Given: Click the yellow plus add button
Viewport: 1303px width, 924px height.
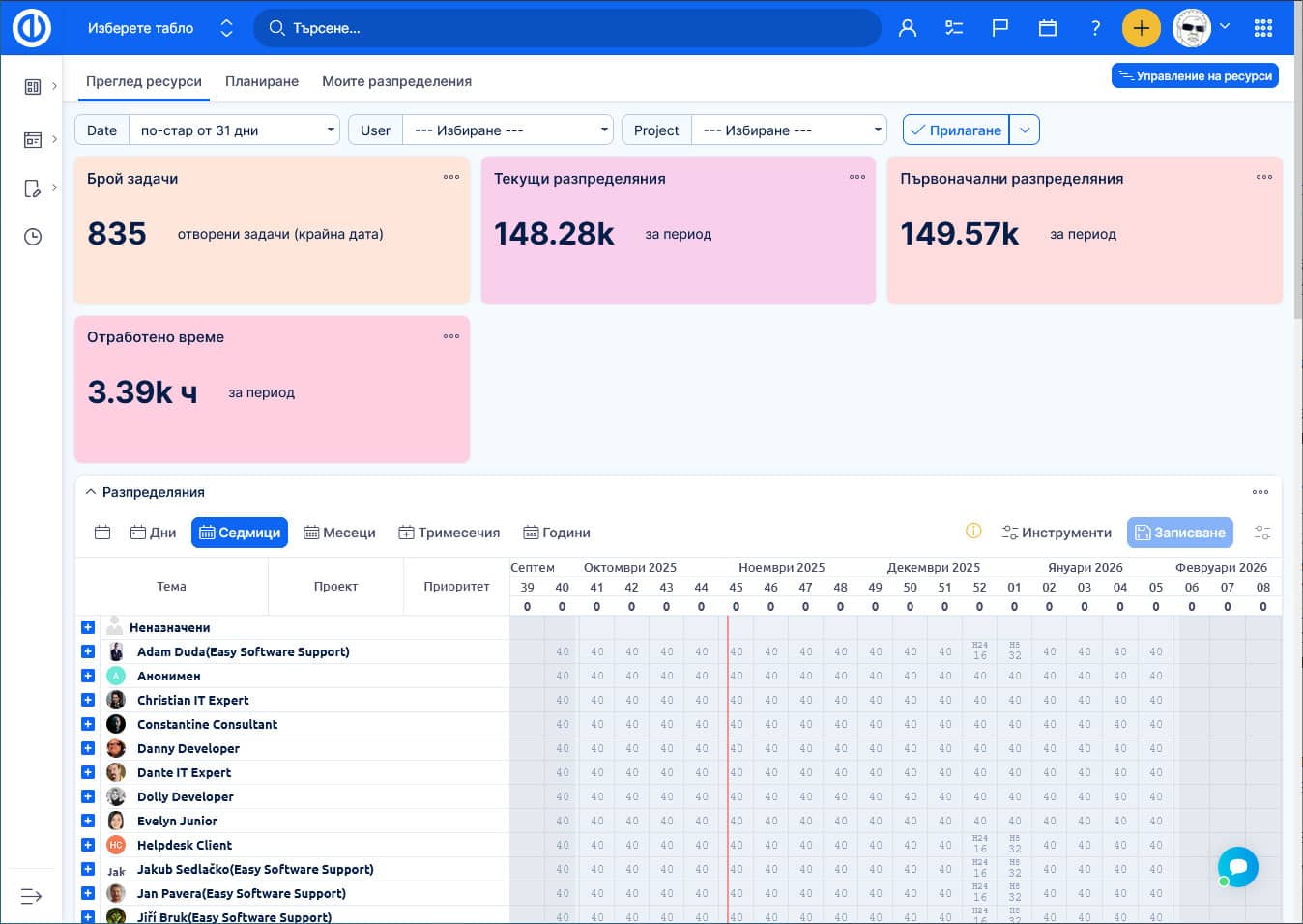Looking at the screenshot, I should pos(1141,28).
